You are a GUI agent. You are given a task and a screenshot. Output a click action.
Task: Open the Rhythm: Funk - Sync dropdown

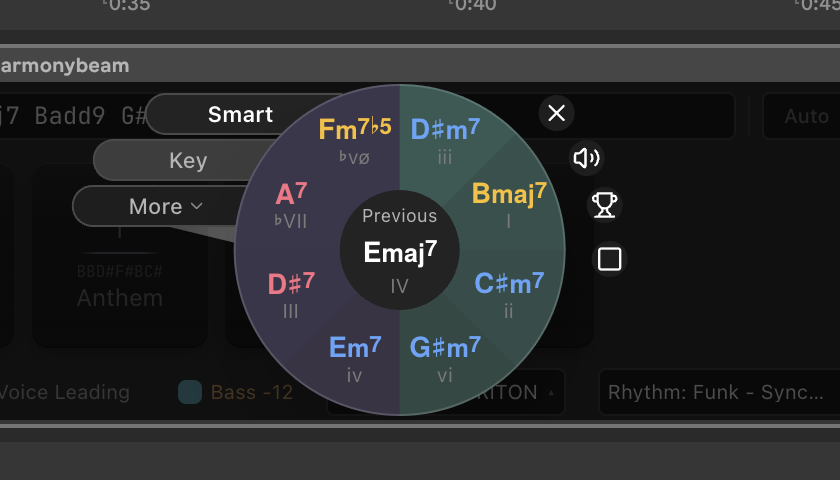pos(719,392)
